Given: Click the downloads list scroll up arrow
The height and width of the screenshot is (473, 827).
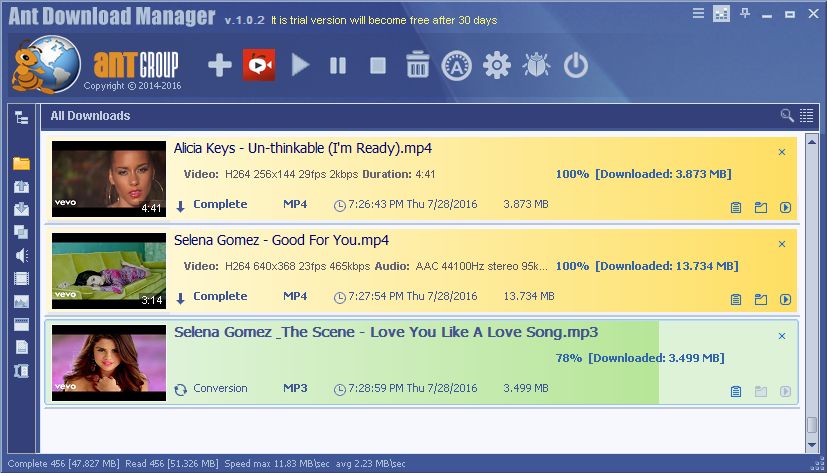Looking at the screenshot, I should (x=812, y=142).
